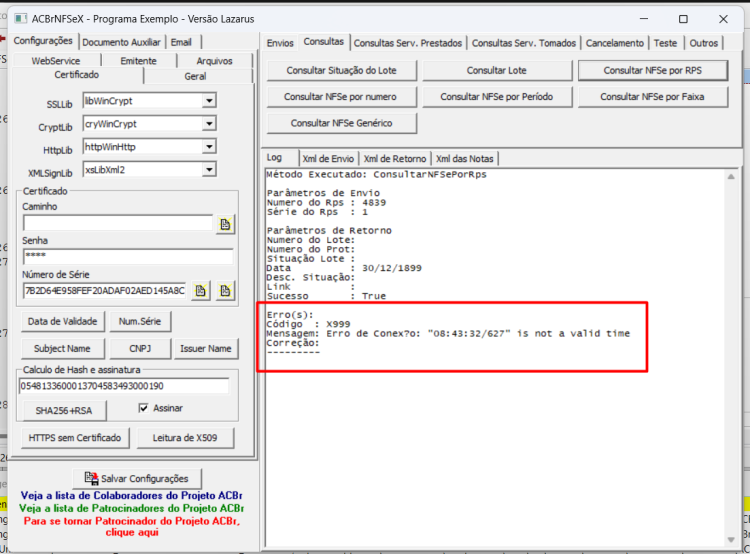Browse for the certificate file path
Screen dimensions: 750x554
pos(225,224)
